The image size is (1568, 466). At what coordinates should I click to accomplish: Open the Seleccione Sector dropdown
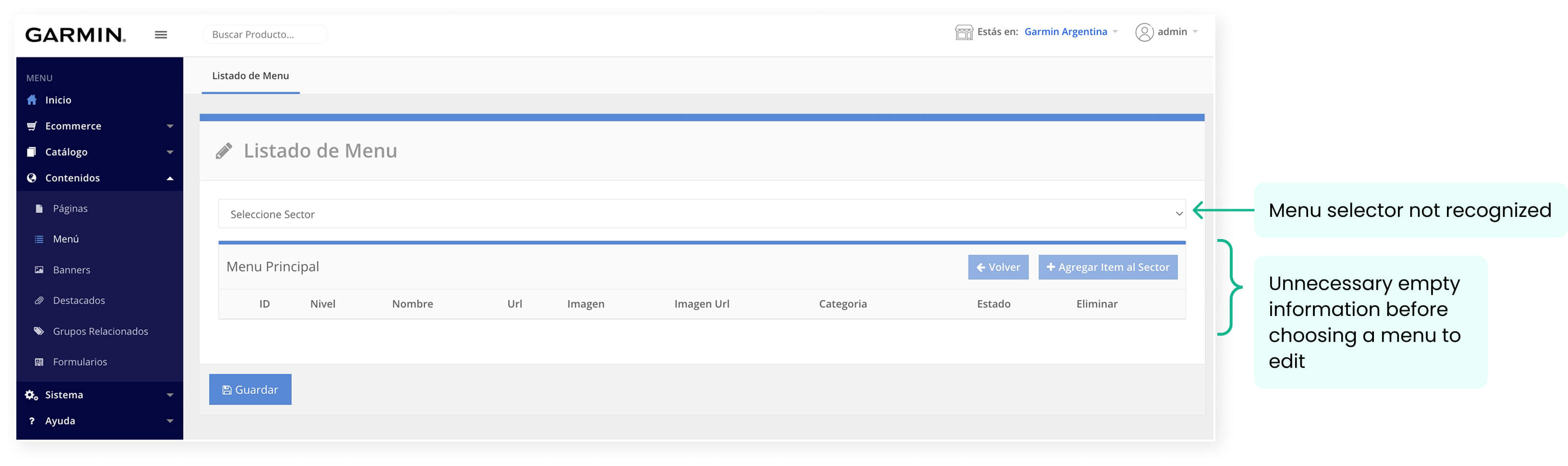point(701,214)
